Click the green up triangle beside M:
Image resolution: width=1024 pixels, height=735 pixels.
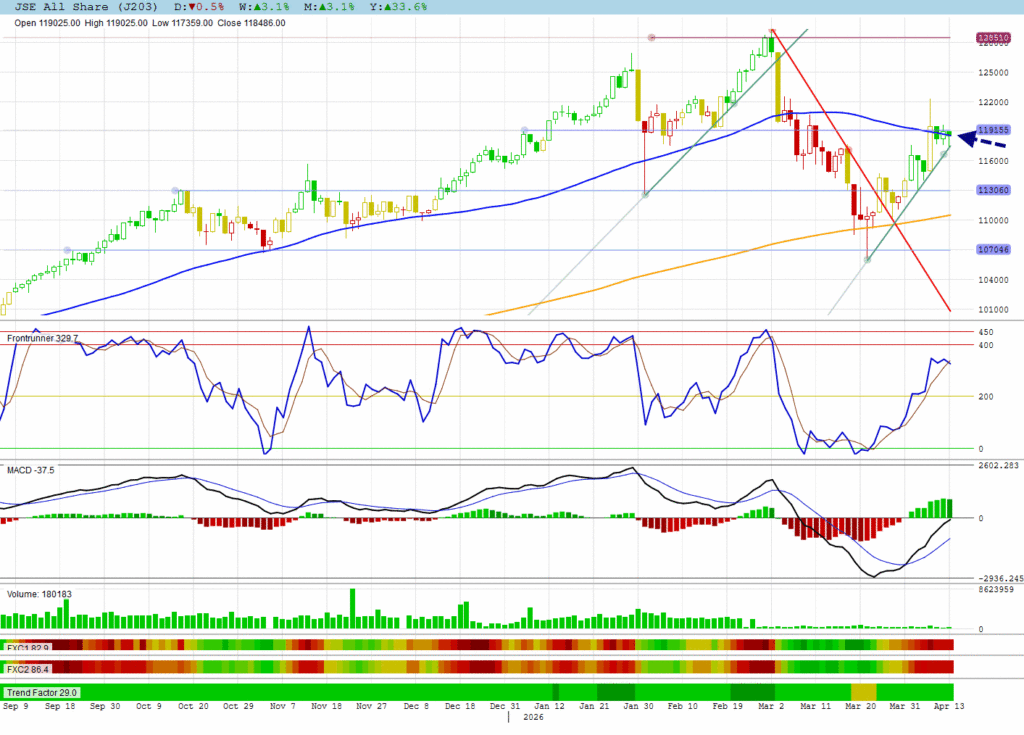[326, 7]
